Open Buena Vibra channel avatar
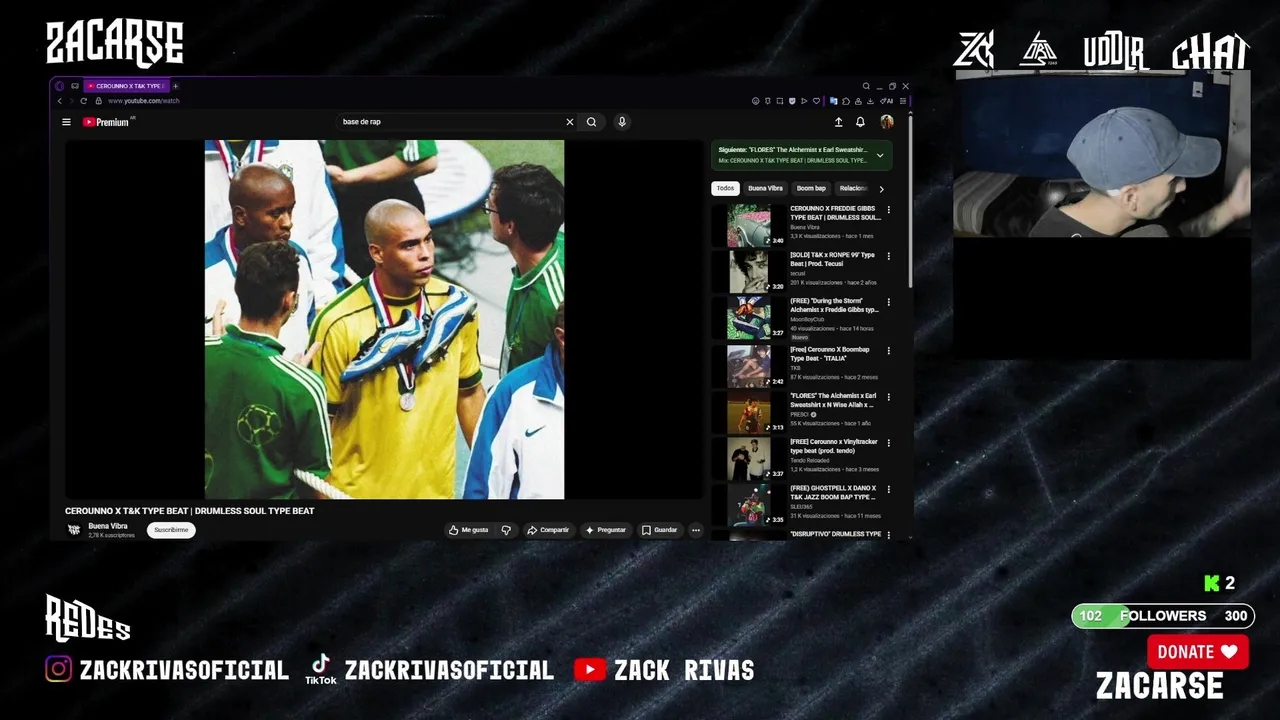The height and width of the screenshot is (720, 1280). 74,530
